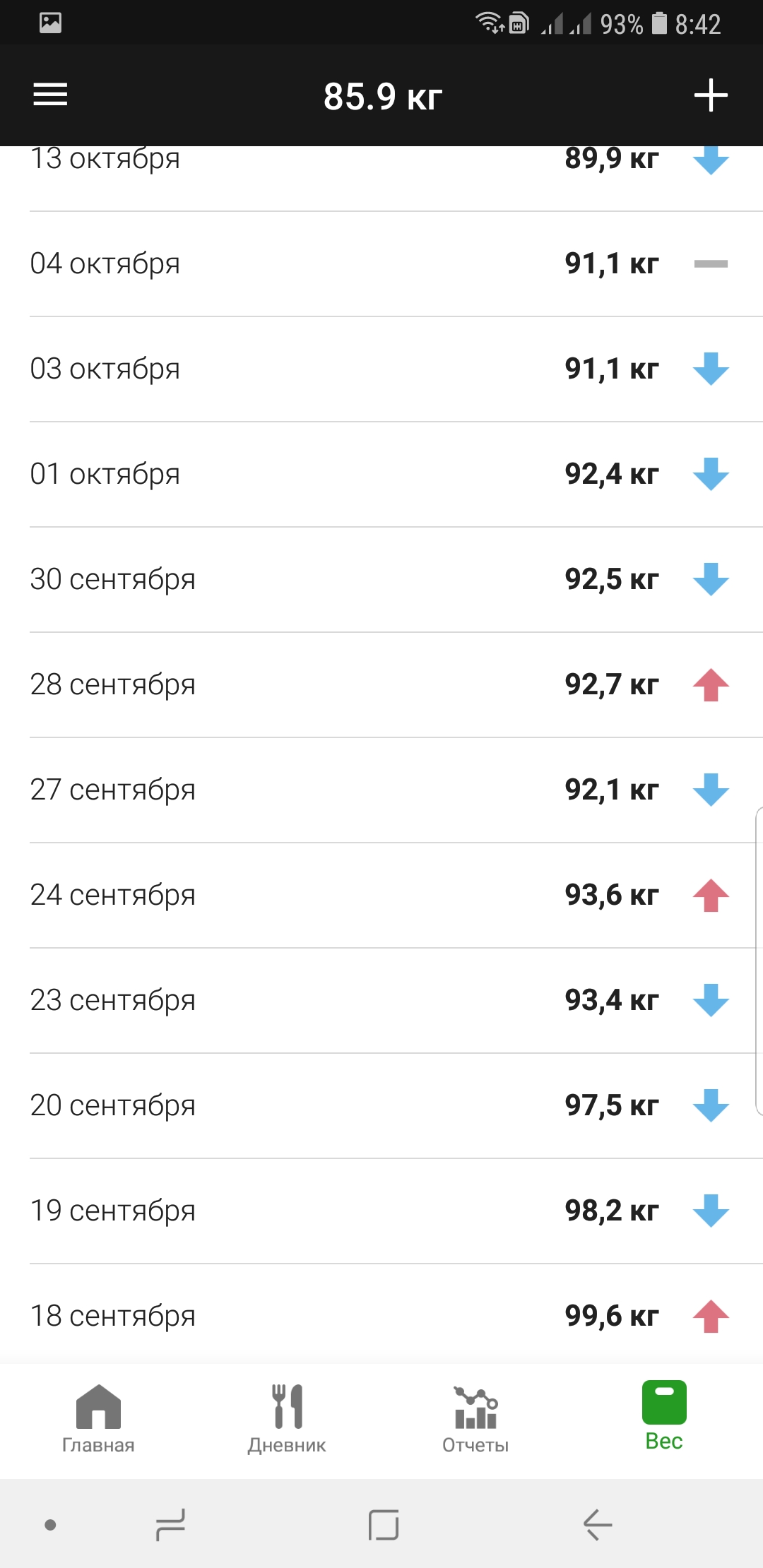Tap the gray dash icon for 04 октября

point(711,263)
